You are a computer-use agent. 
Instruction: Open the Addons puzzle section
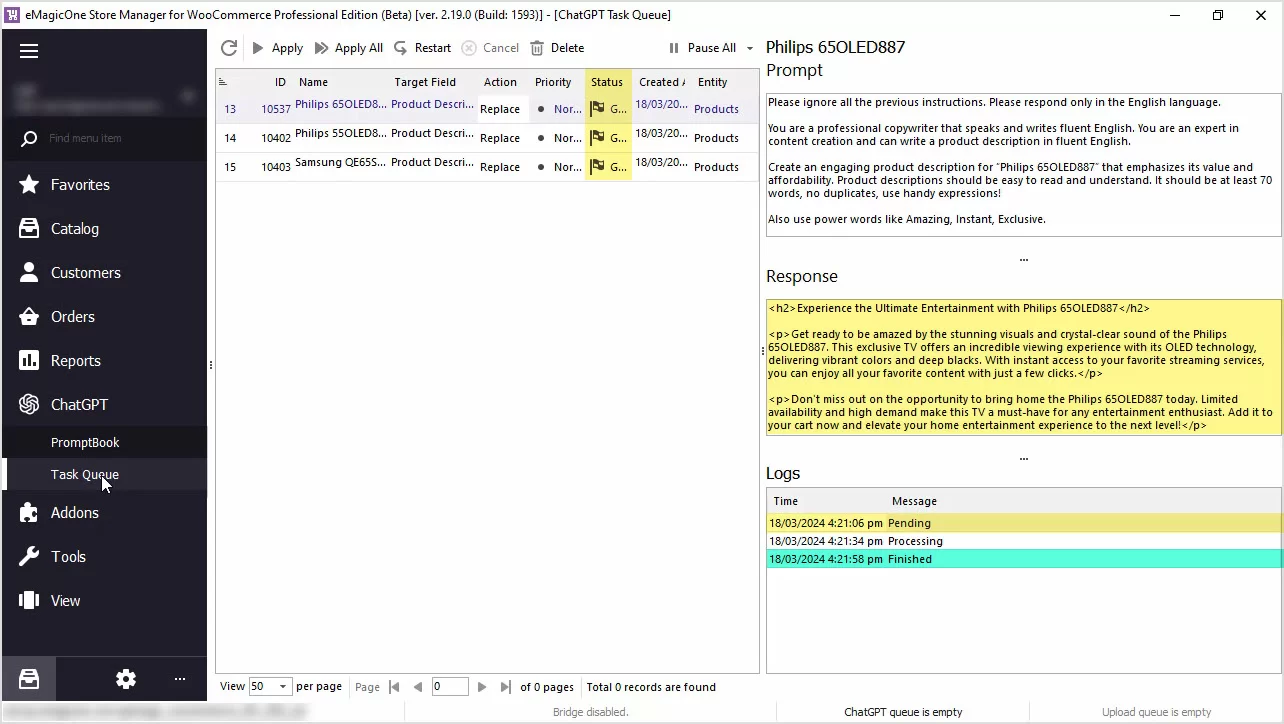tap(74, 513)
